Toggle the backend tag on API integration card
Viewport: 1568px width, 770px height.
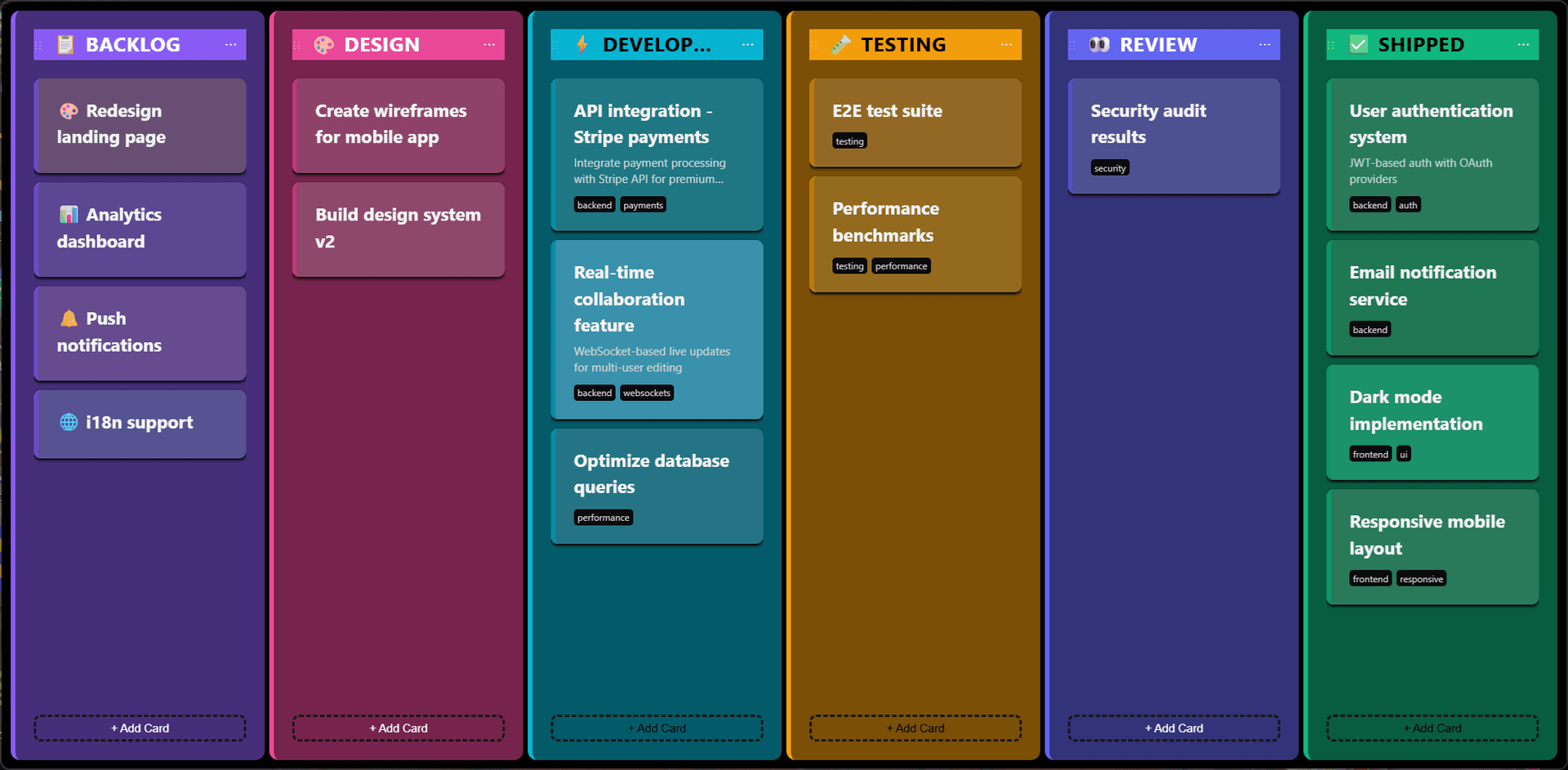(x=594, y=204)
